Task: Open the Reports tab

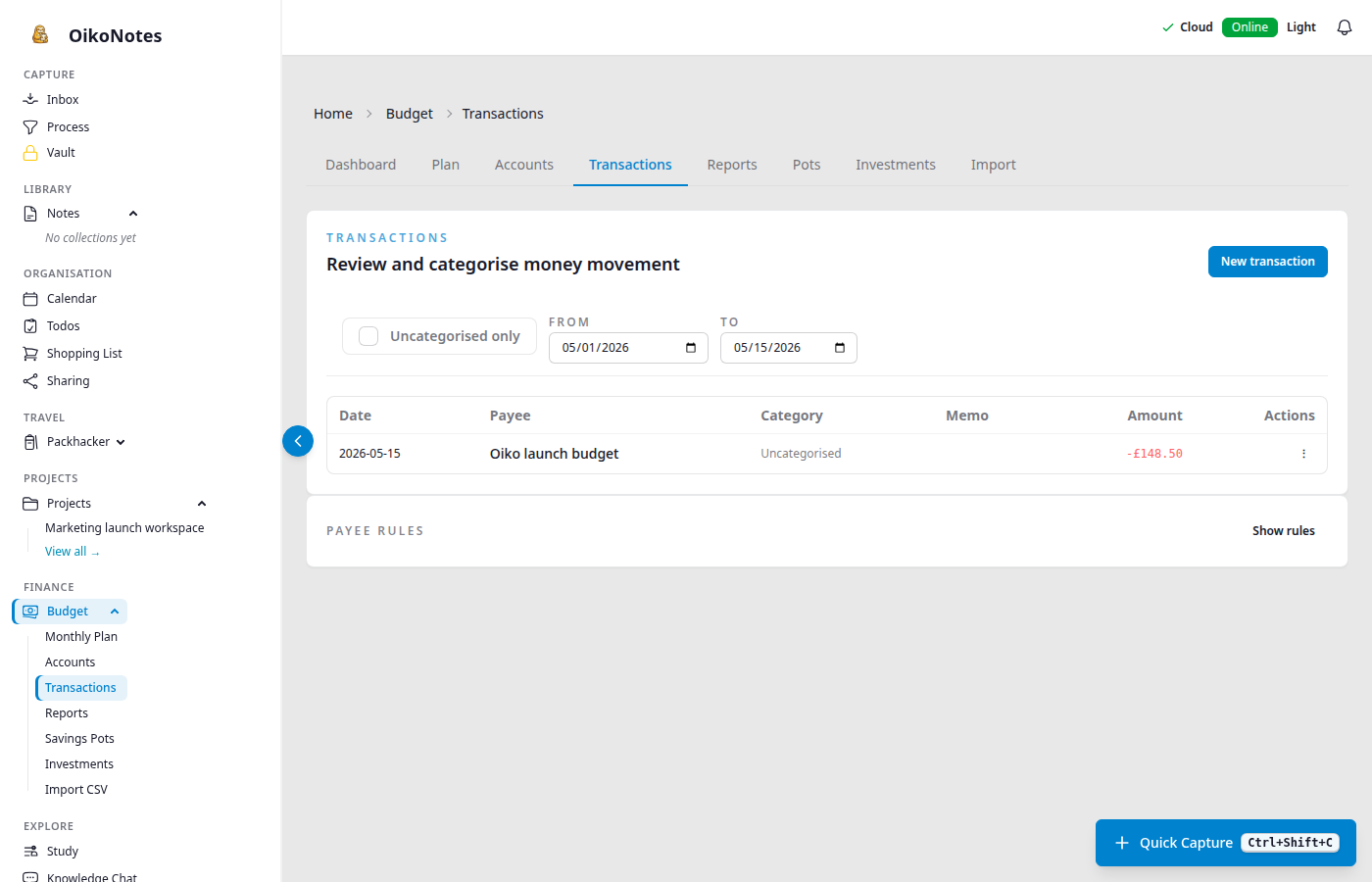Action: click(732, 165)
